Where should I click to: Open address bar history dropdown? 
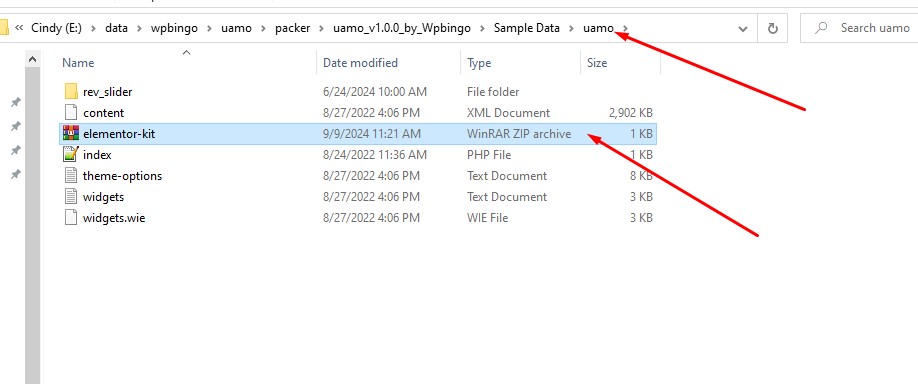click(x=743, y=28)
